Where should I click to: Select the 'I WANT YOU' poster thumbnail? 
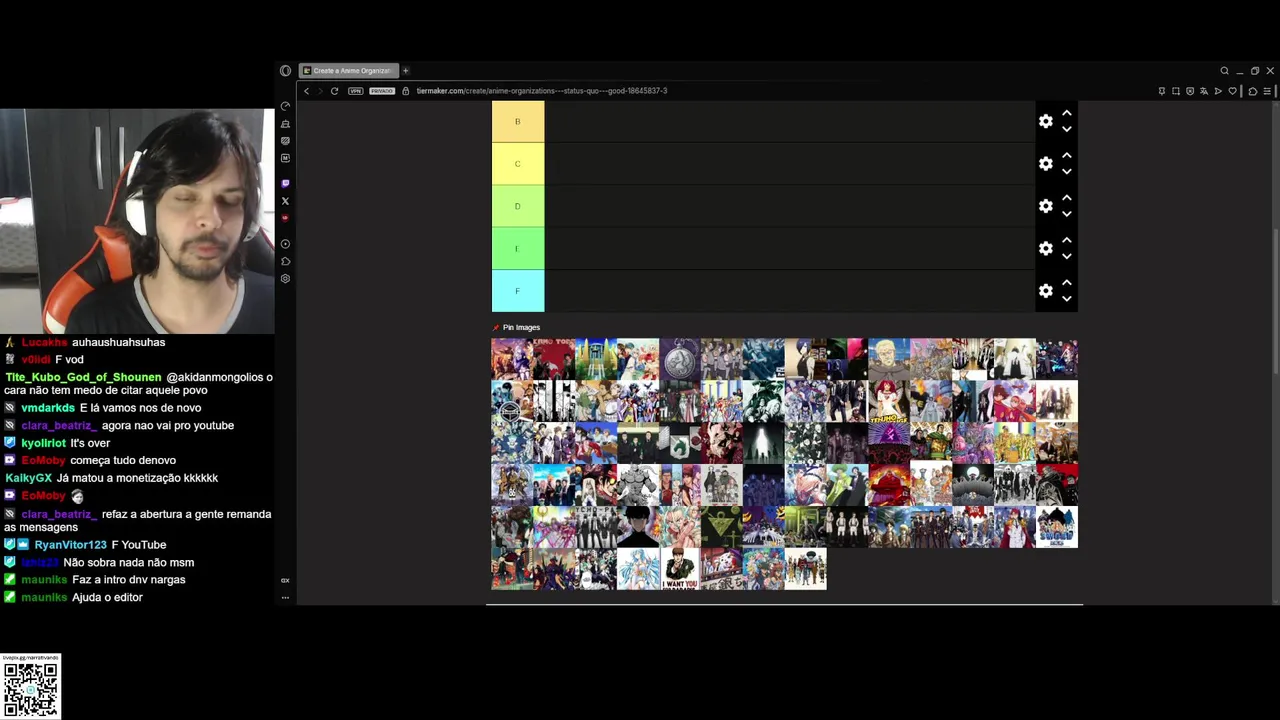tap(680, 569)
